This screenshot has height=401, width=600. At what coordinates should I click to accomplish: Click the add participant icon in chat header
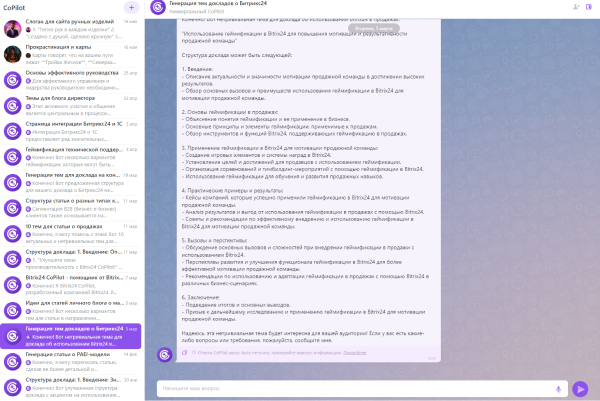[576, 7]
